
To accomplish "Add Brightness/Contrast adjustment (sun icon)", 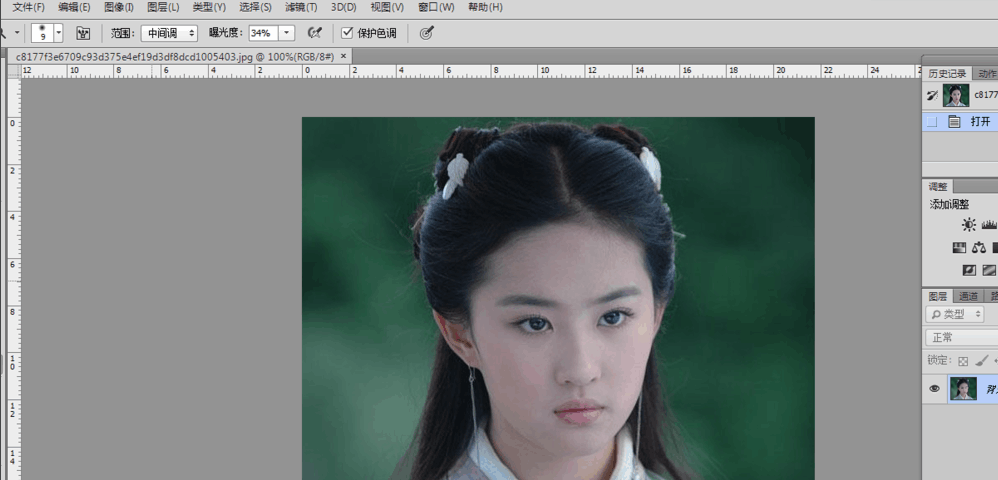I will coord(969,225).
